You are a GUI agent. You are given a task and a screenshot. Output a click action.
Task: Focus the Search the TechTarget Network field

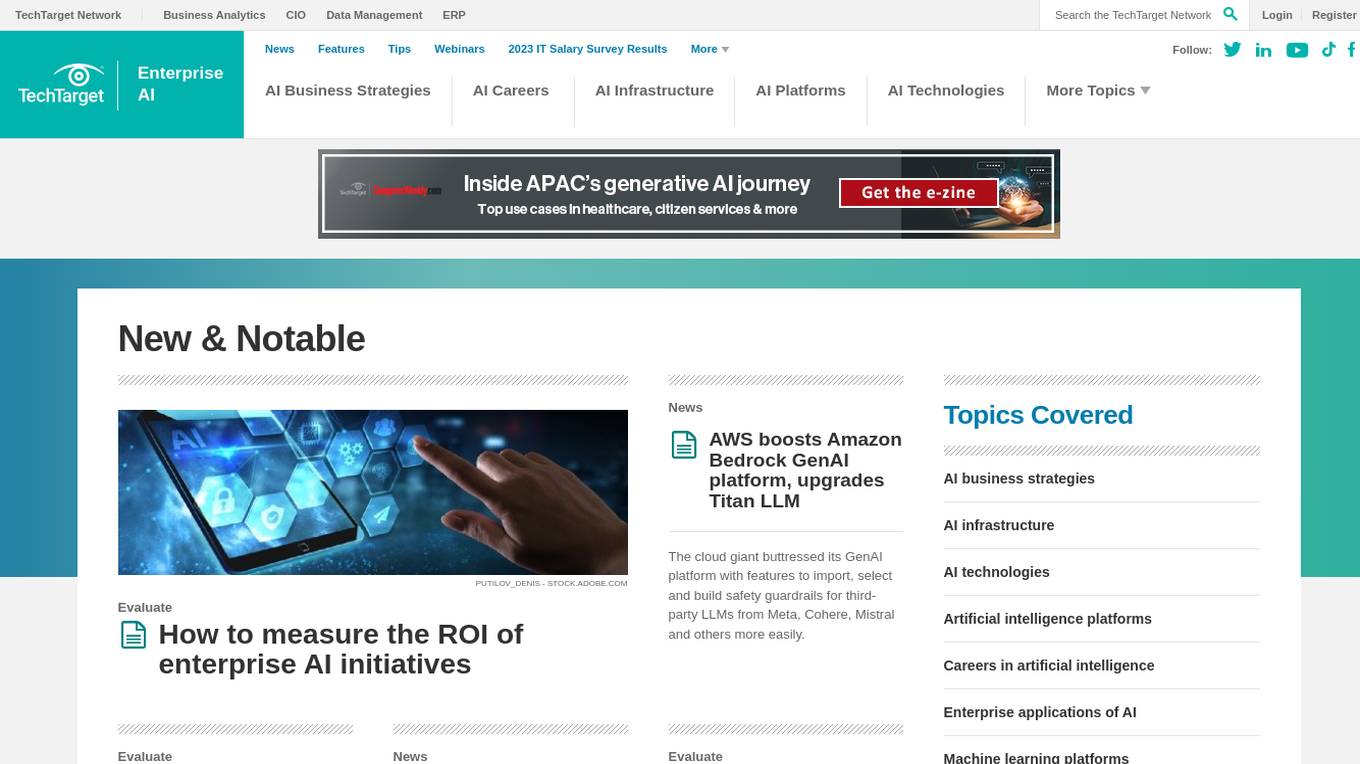click(1132, 15)
